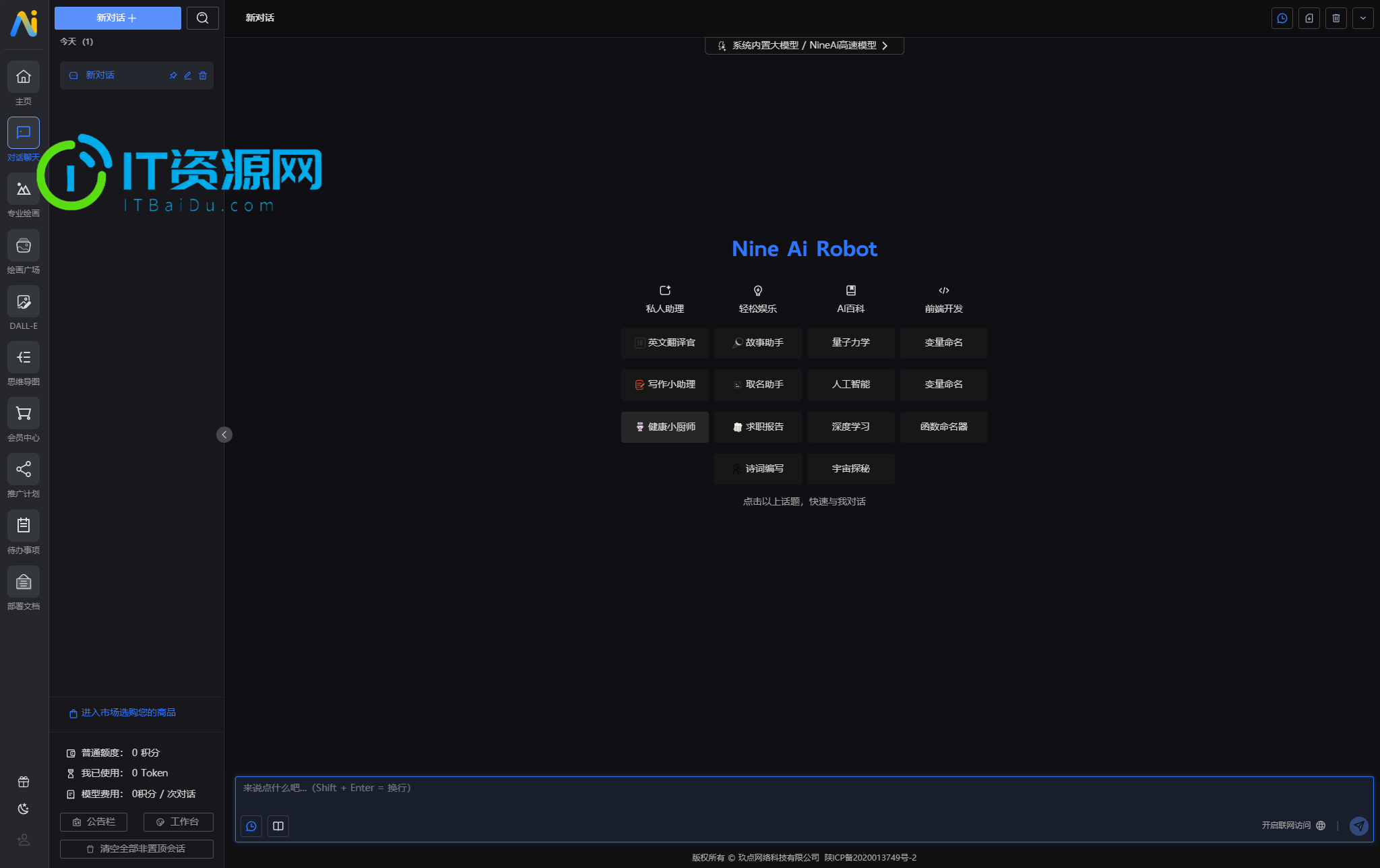Screen dimensions: 1380x868
Task: Choose the 深度学习 prompt
Action: pos(851,427)
